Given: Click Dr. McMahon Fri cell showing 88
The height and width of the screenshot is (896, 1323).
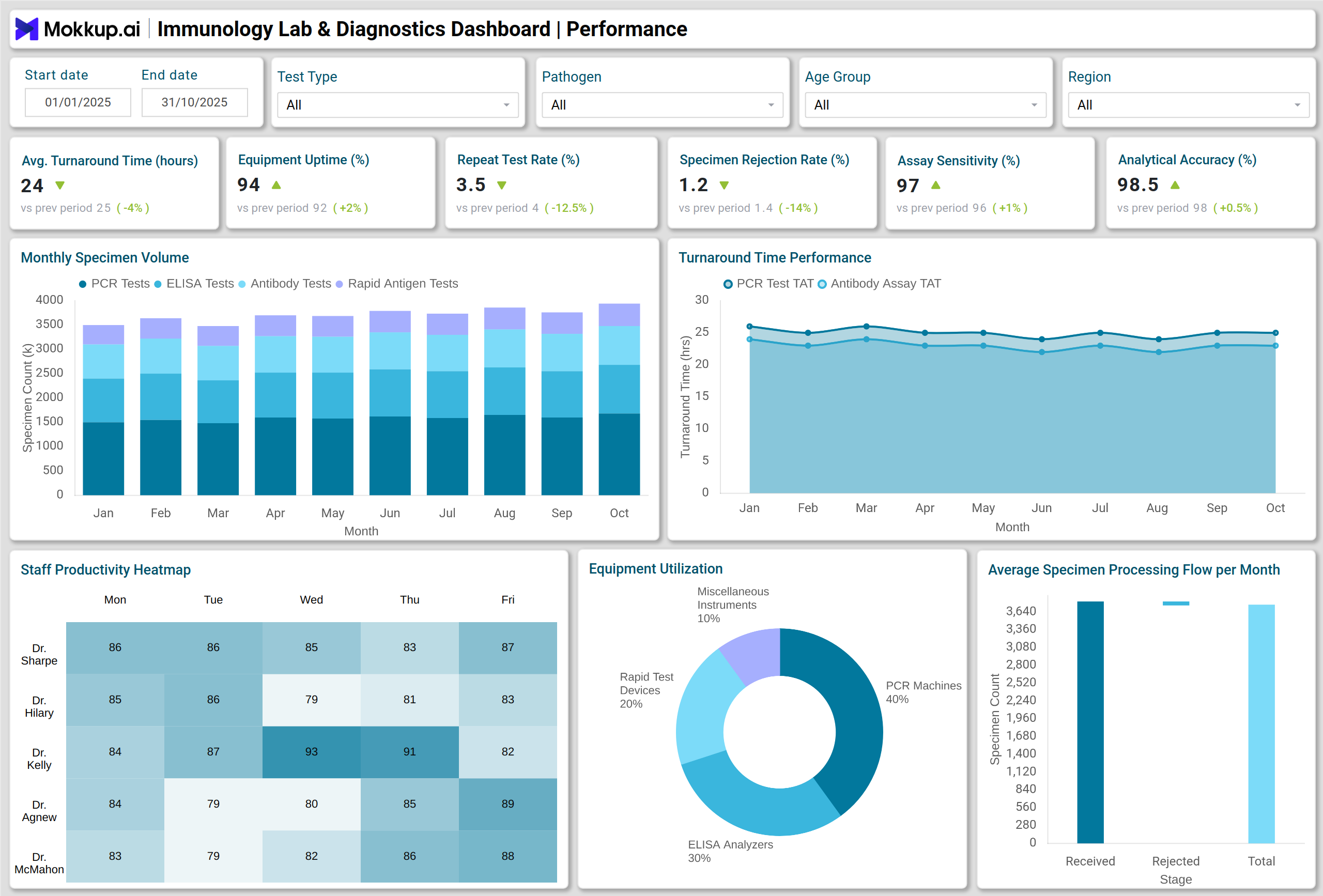Looking at the screenshot, I should pyautogui.click(x=508, y=856).
